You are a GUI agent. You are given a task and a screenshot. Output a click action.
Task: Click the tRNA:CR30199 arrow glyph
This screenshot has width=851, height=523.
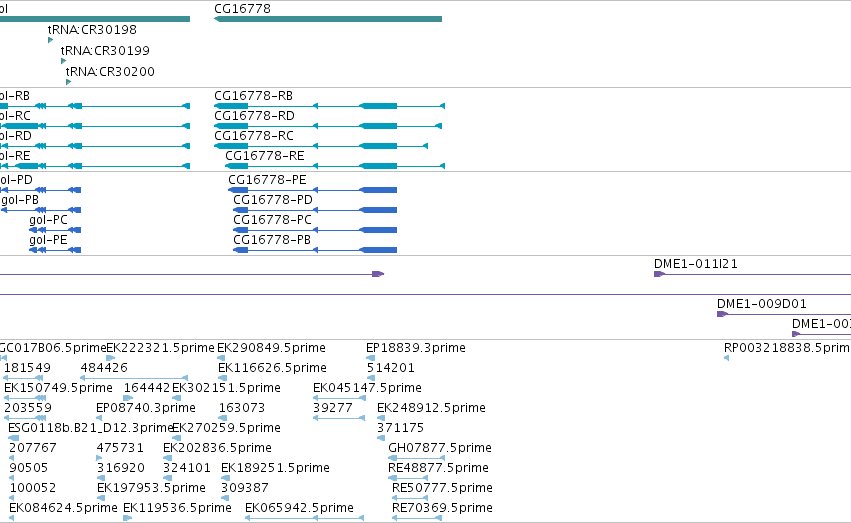(x=63, y=61)
